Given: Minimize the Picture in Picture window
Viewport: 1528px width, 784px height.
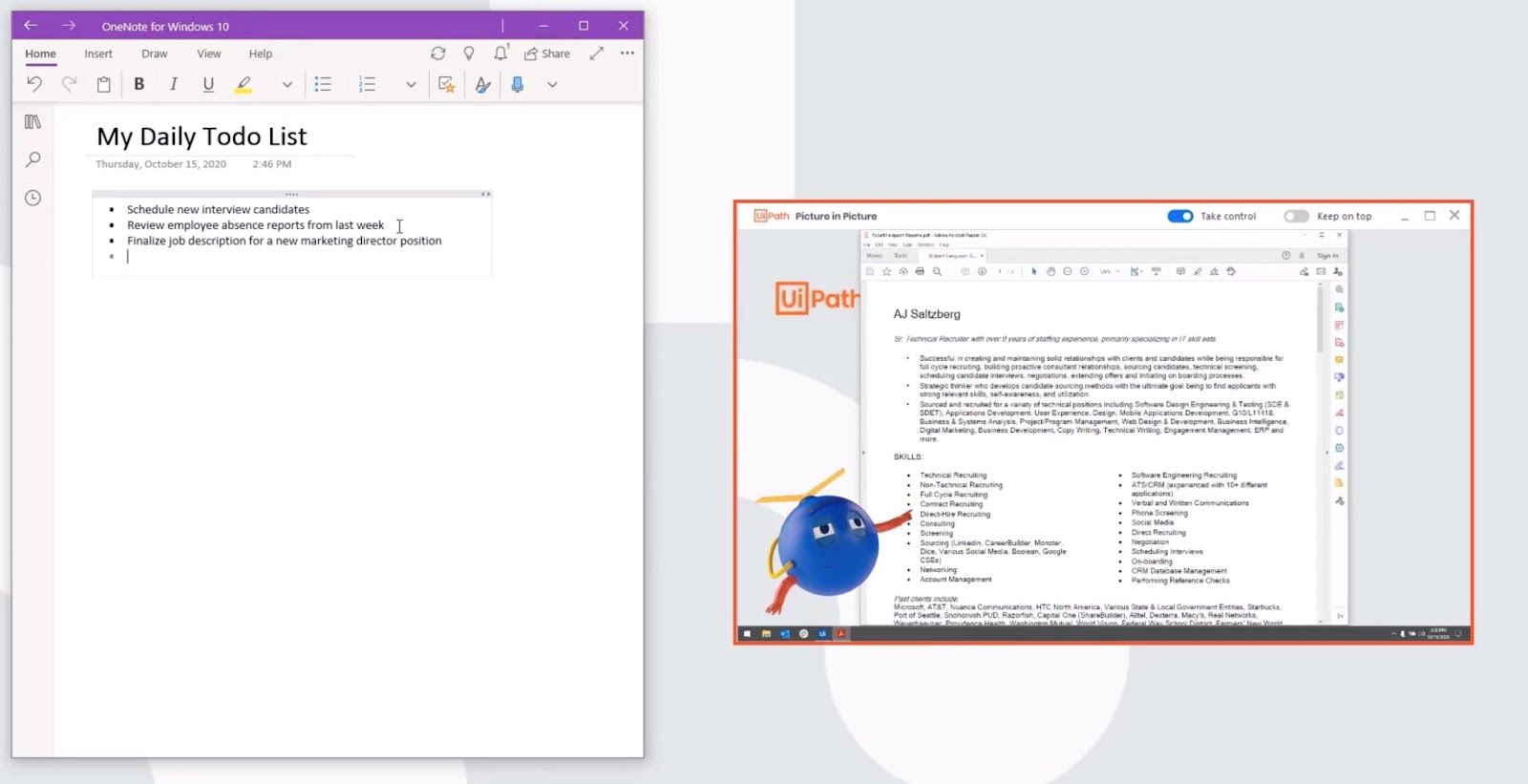Looking at the screenshot, I should pos(1405,217).
